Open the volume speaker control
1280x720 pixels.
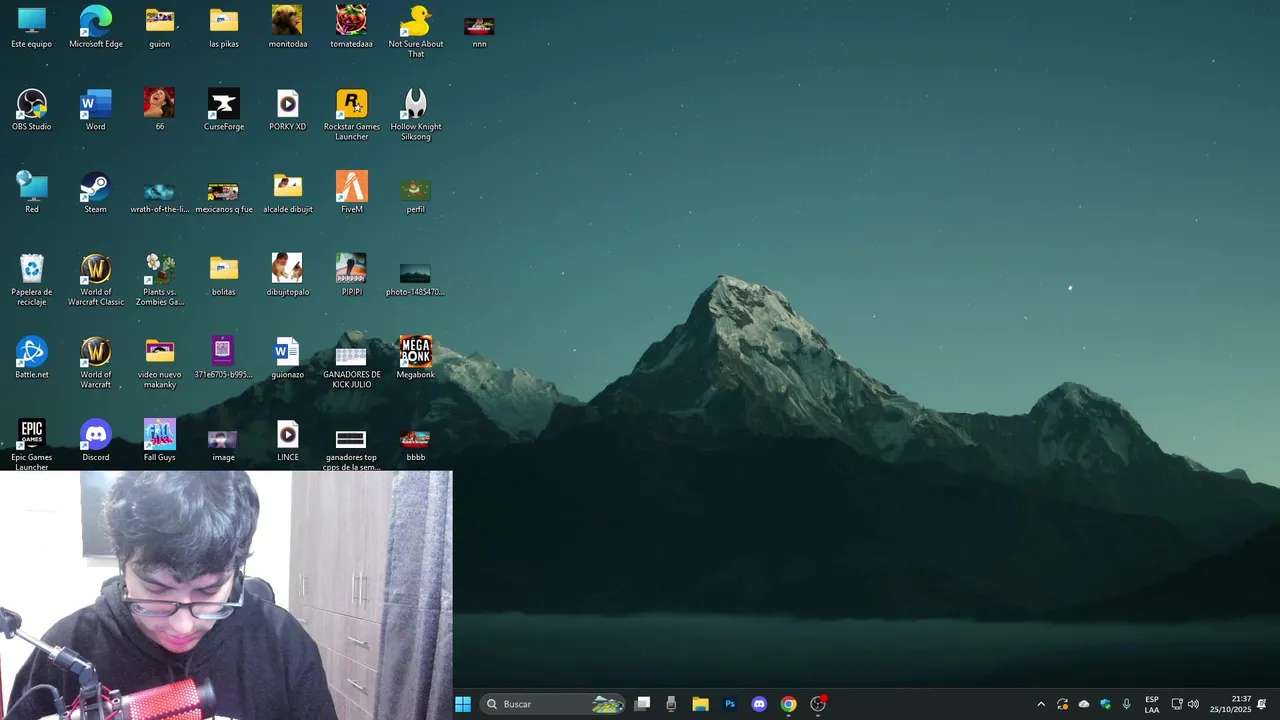point(1193,704)
